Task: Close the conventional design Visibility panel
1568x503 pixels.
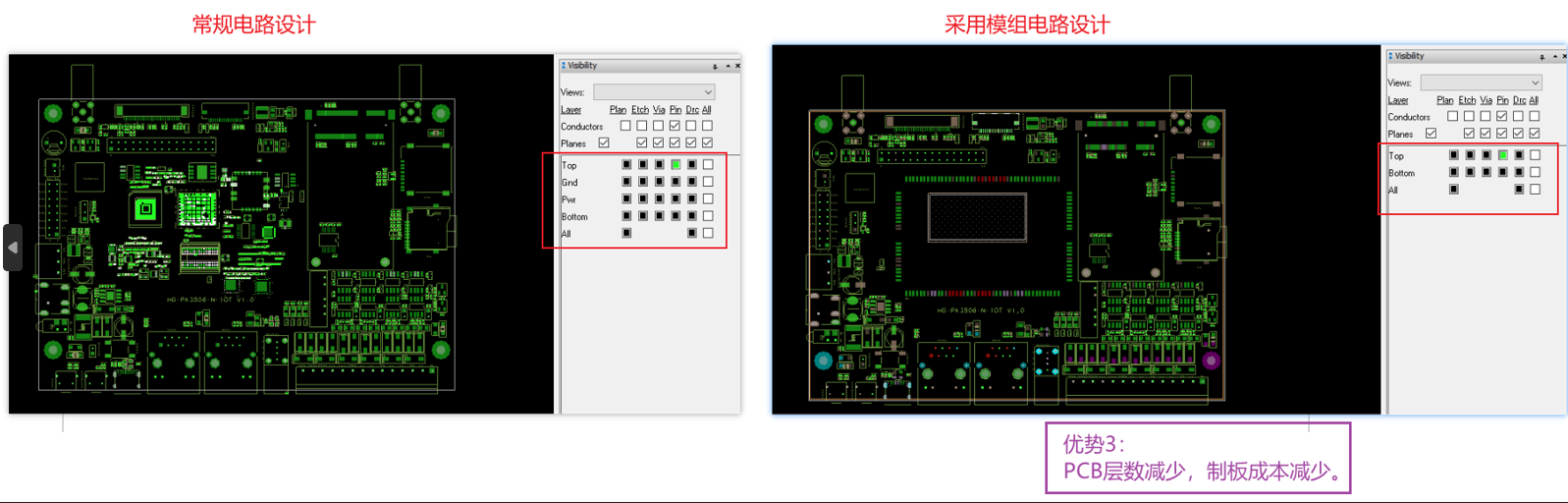Action: coord(737,66)
